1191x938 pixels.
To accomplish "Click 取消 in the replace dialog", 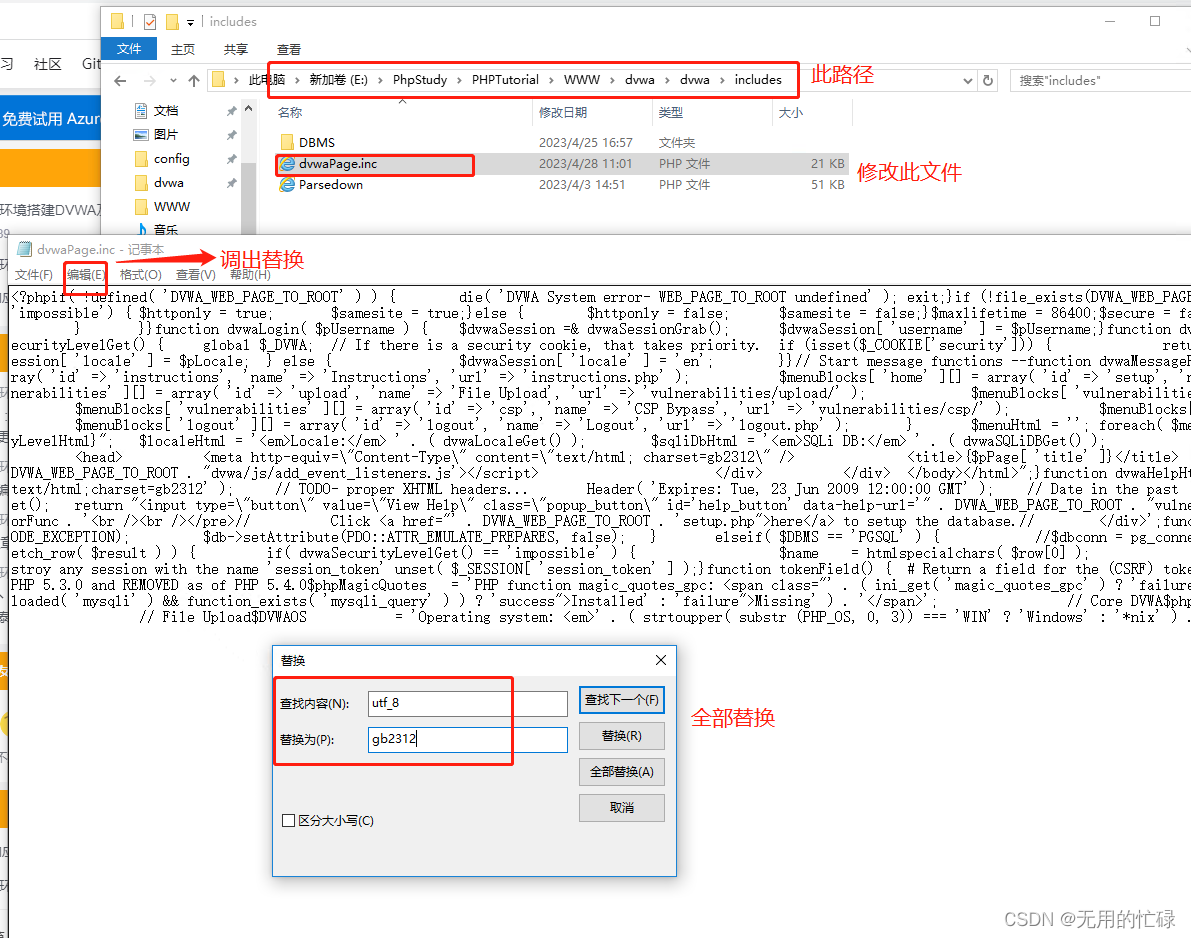I will pos(621,807).
